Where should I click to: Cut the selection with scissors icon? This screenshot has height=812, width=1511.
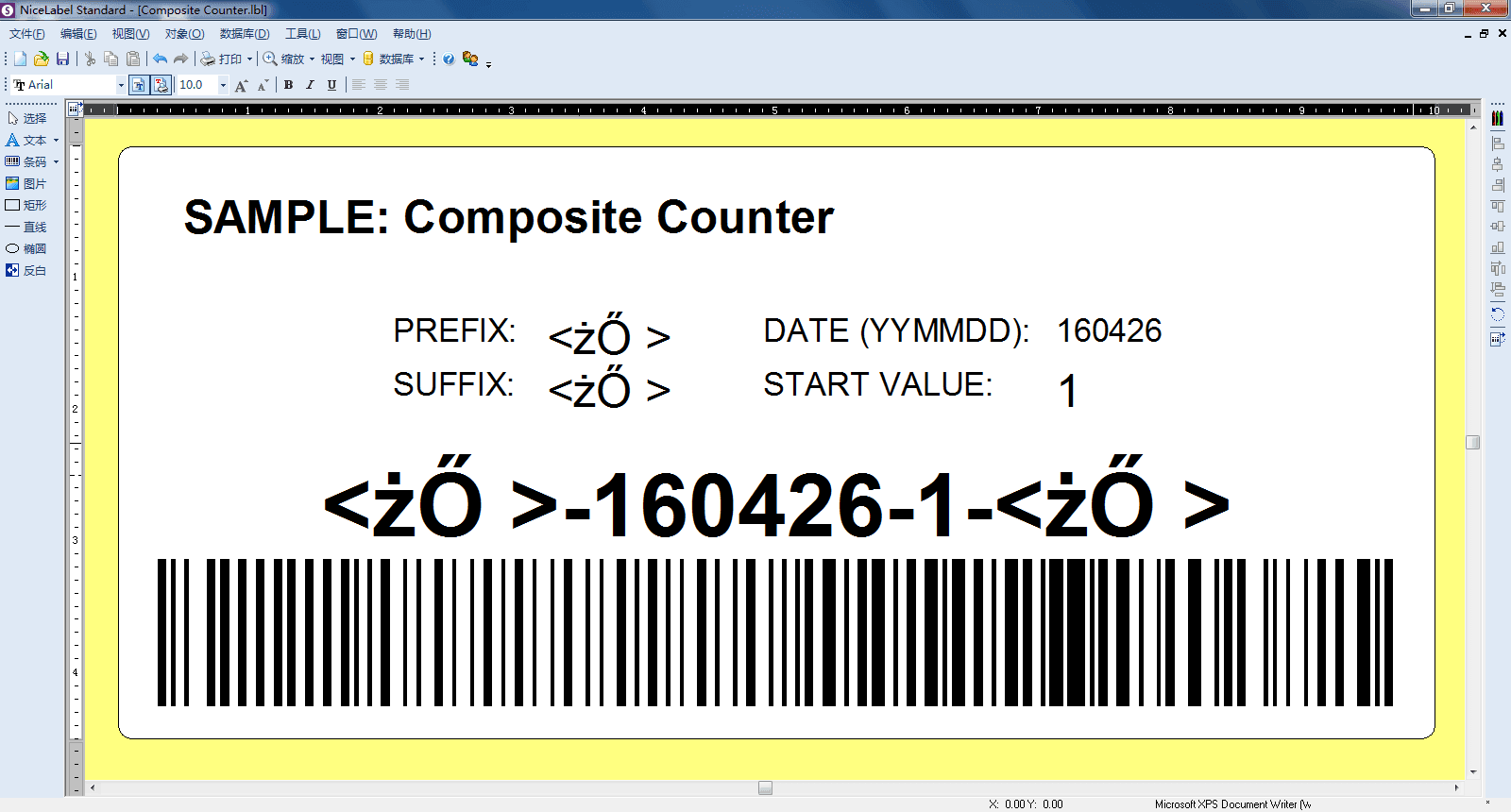coord(90,59)
